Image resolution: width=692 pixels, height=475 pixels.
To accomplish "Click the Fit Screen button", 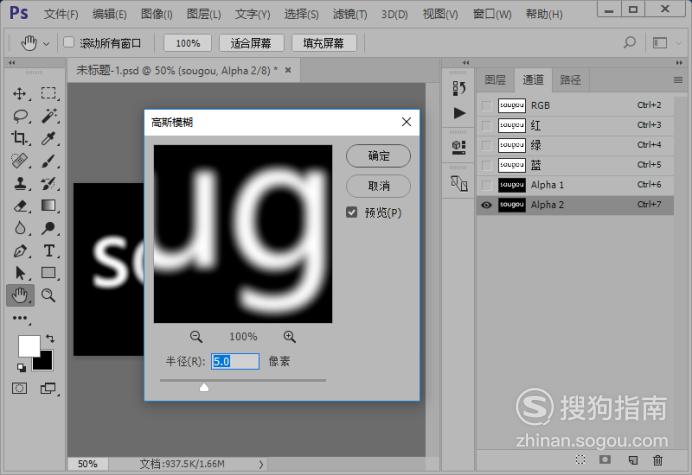I will [x=251, y=43].
